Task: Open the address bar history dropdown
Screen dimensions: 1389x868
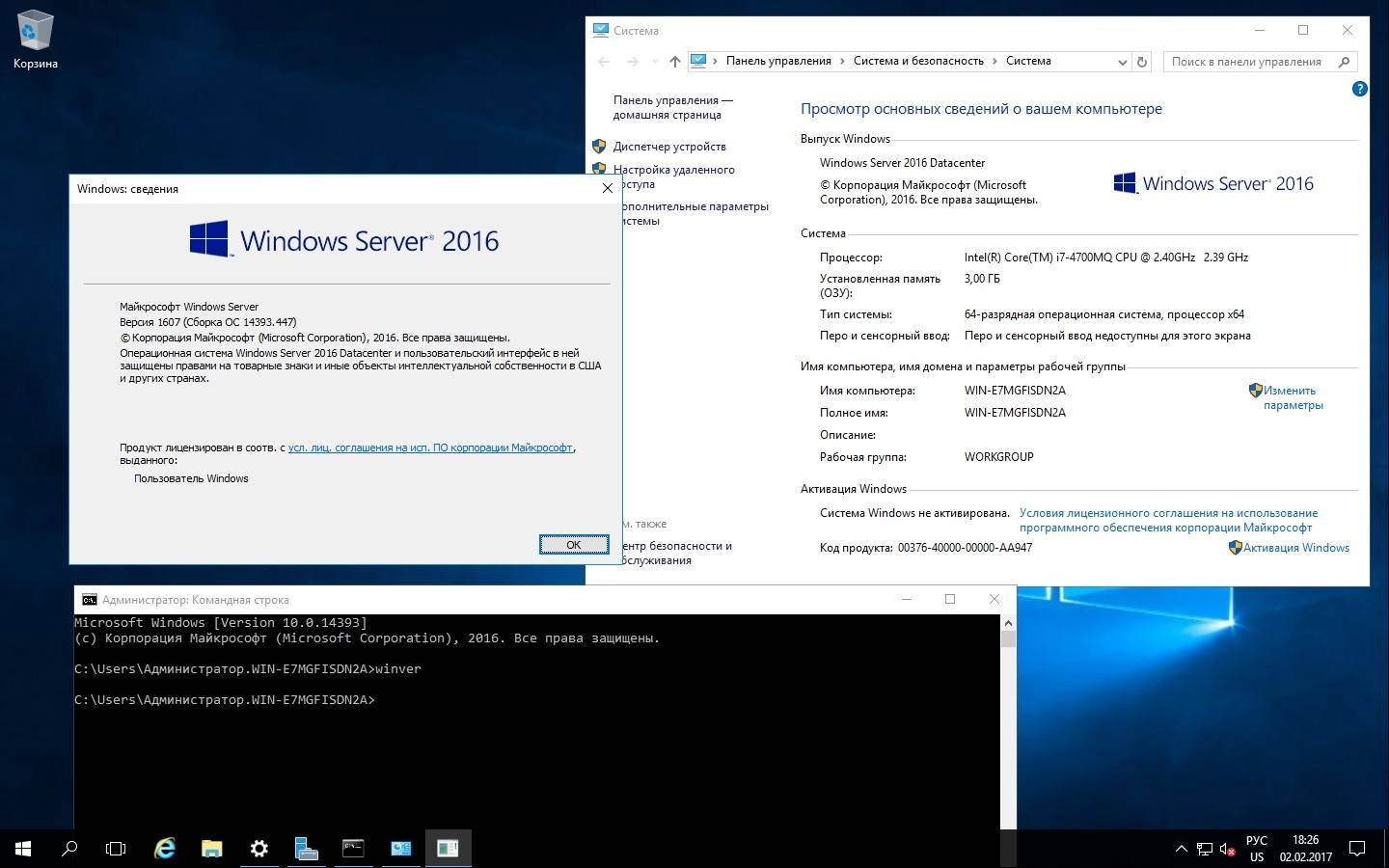Action: [x=1122, y=62]
